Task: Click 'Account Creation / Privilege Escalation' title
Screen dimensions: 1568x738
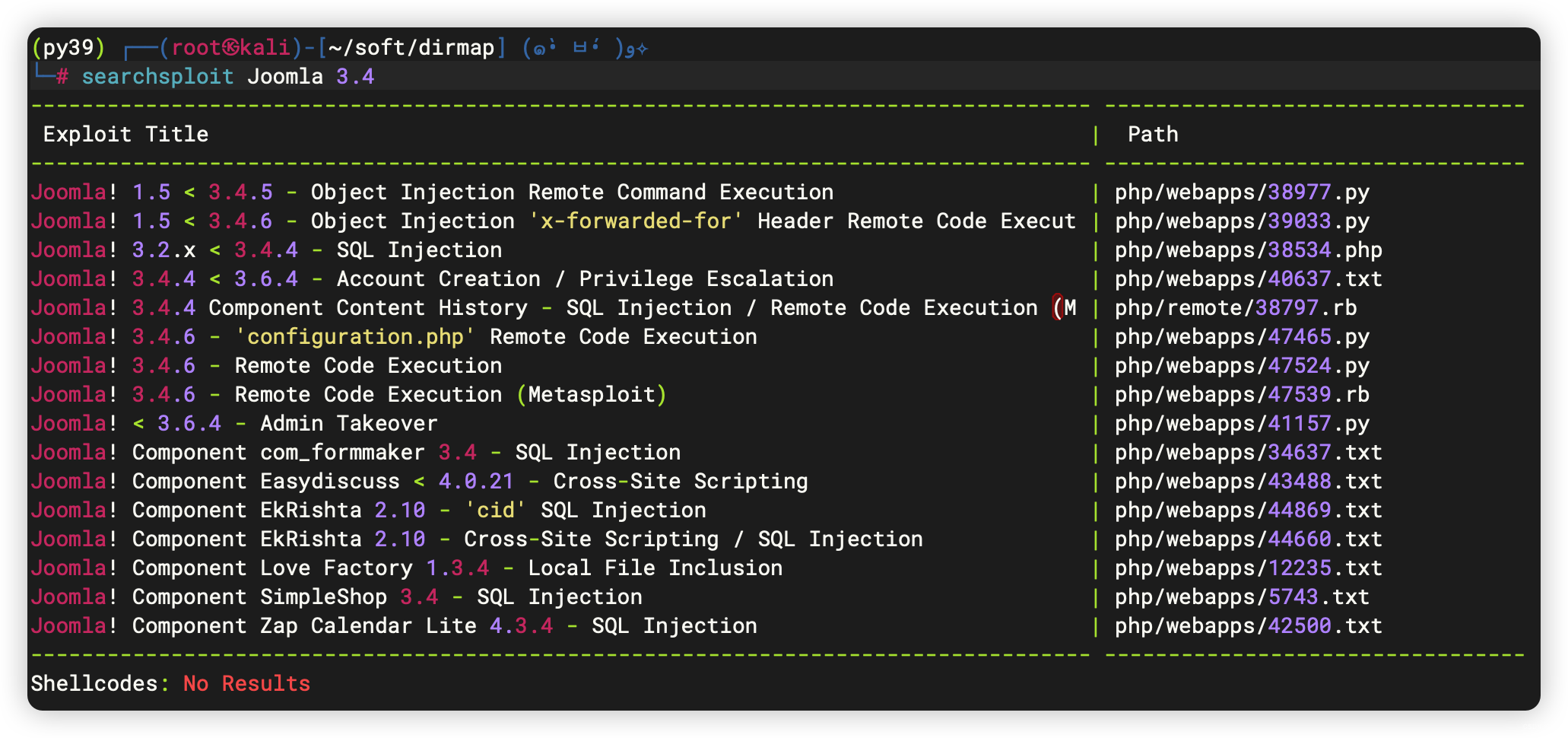Action: coord(585,279)
